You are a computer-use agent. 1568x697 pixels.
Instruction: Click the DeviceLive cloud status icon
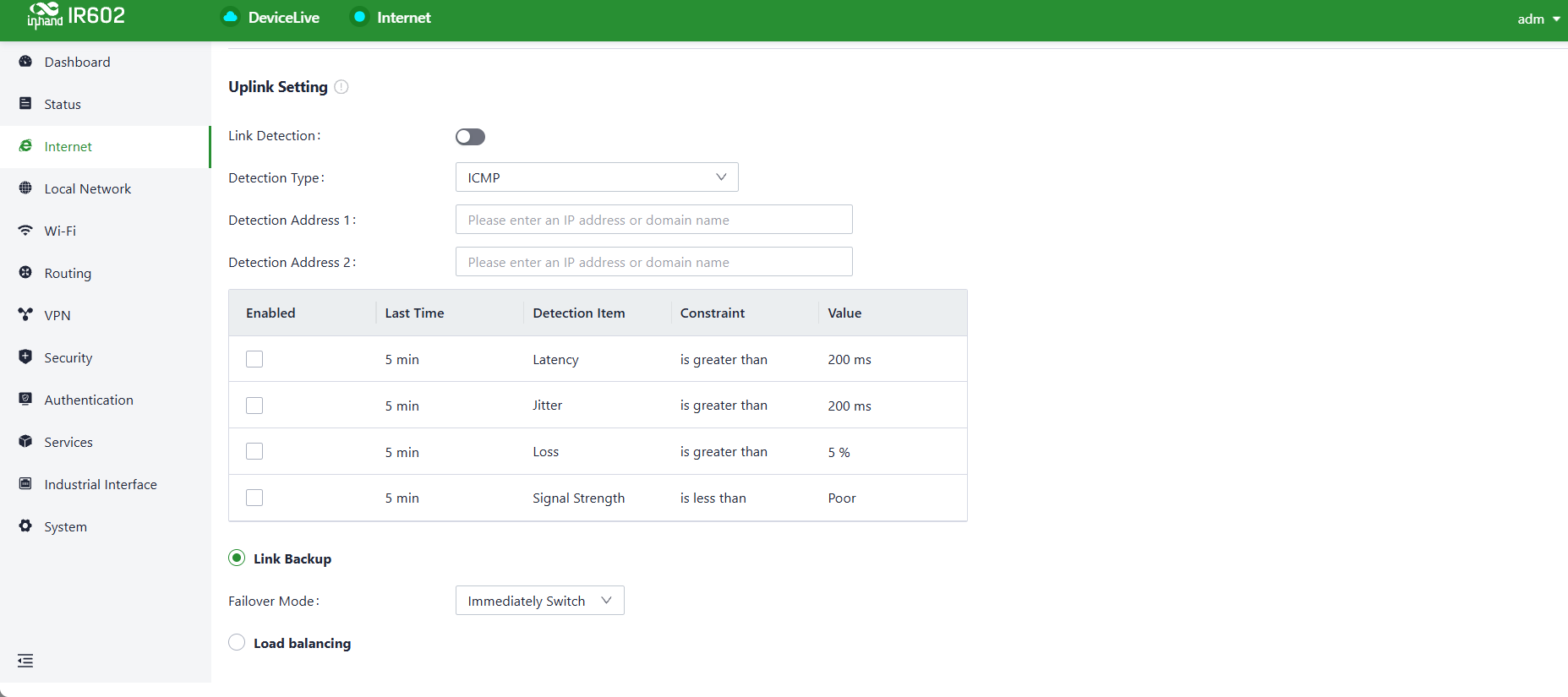(230, 17)
